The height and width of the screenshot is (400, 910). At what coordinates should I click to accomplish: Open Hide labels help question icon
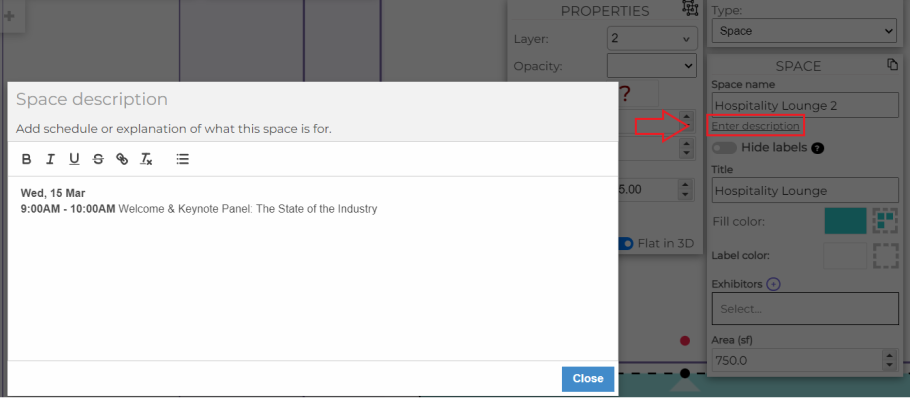(818, 148)
